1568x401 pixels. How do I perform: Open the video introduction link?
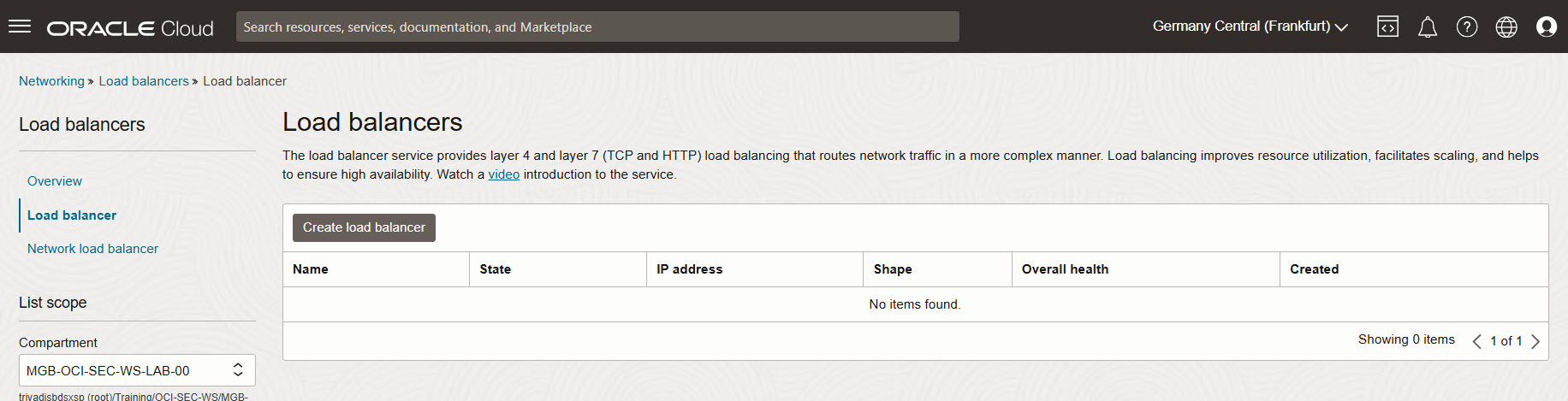coord(504,174)
